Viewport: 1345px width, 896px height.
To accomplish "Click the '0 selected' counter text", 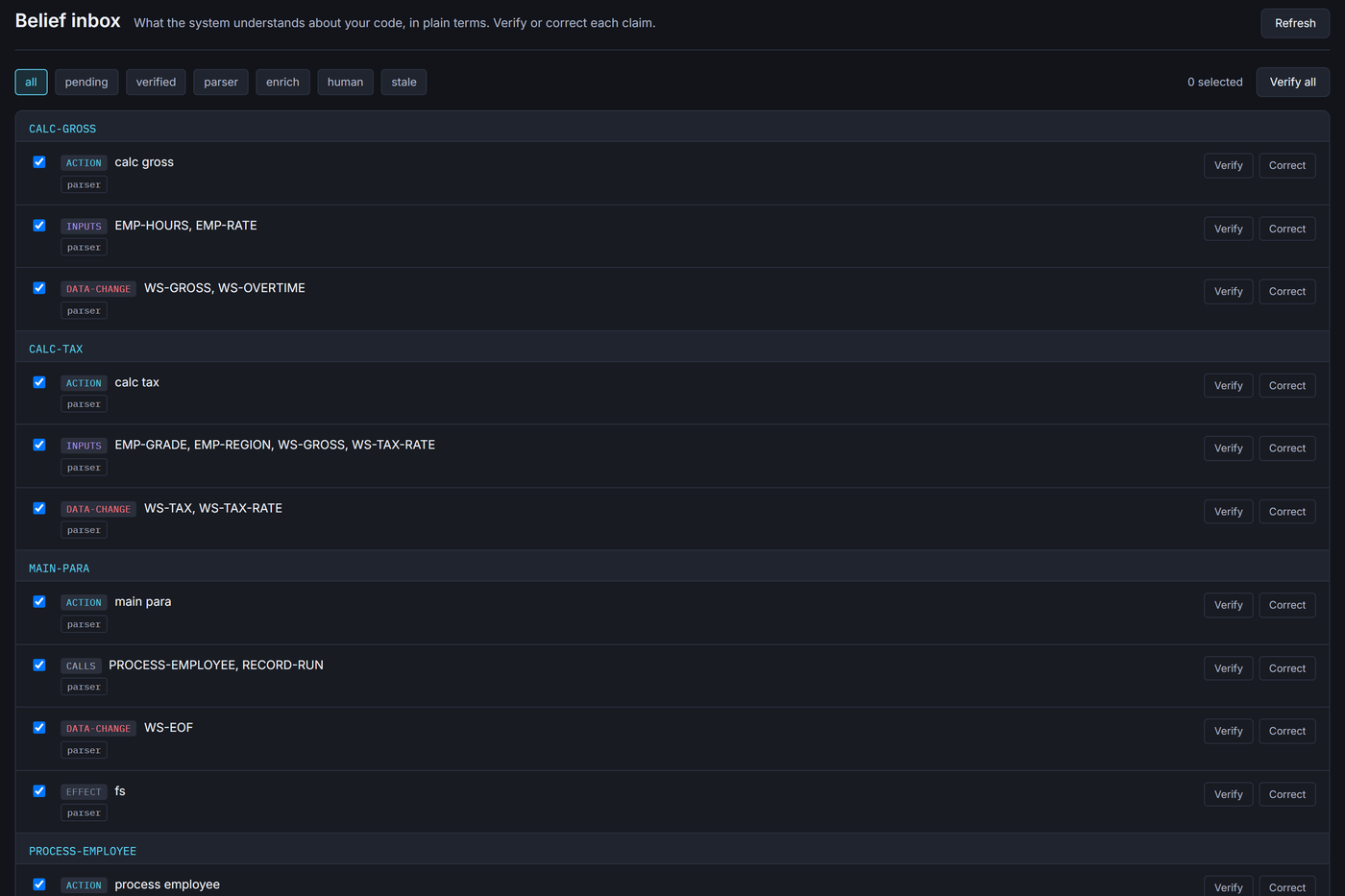I will (x=1214, y=83).
